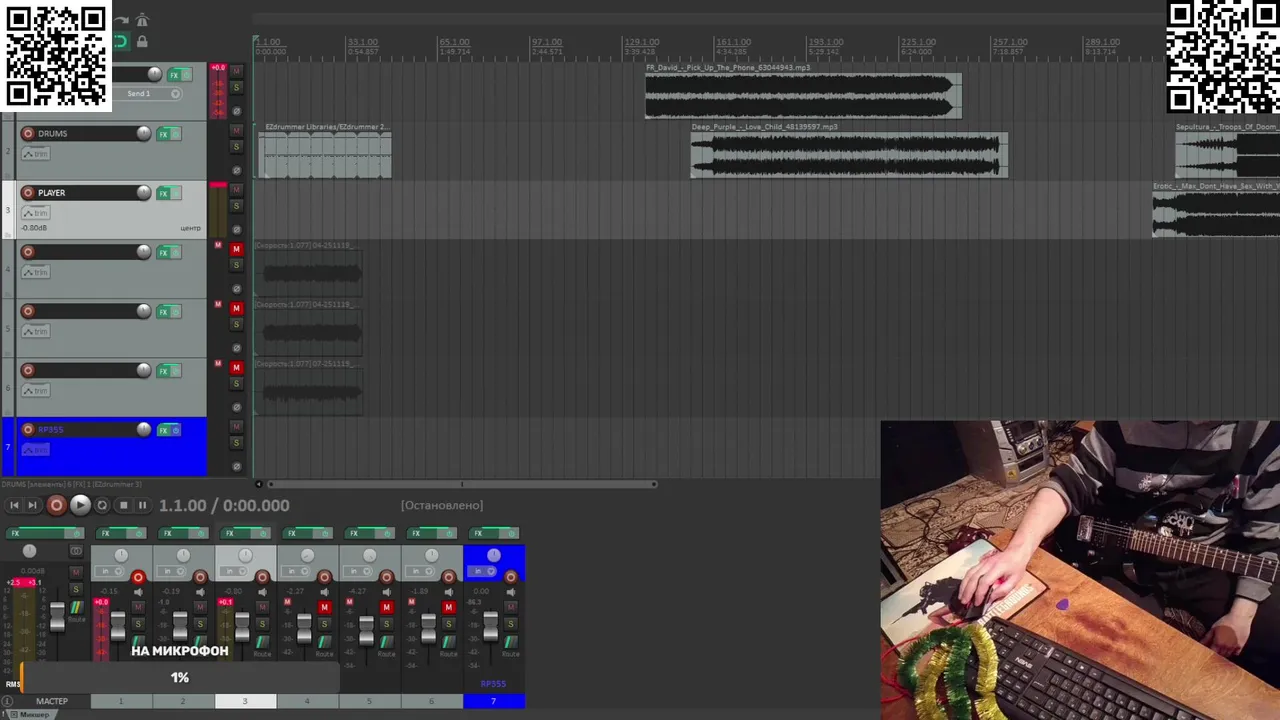Jump to project end in transport
Screen dimensions: 1280x720
coord(32,506)
